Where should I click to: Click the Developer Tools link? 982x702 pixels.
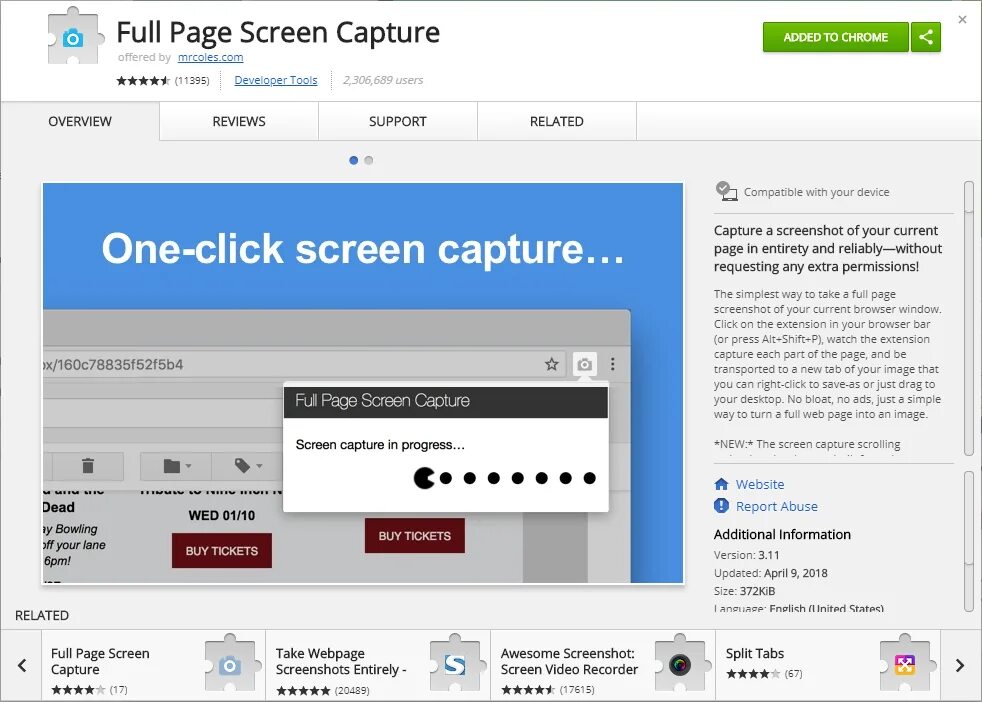[x=276, y=80]
